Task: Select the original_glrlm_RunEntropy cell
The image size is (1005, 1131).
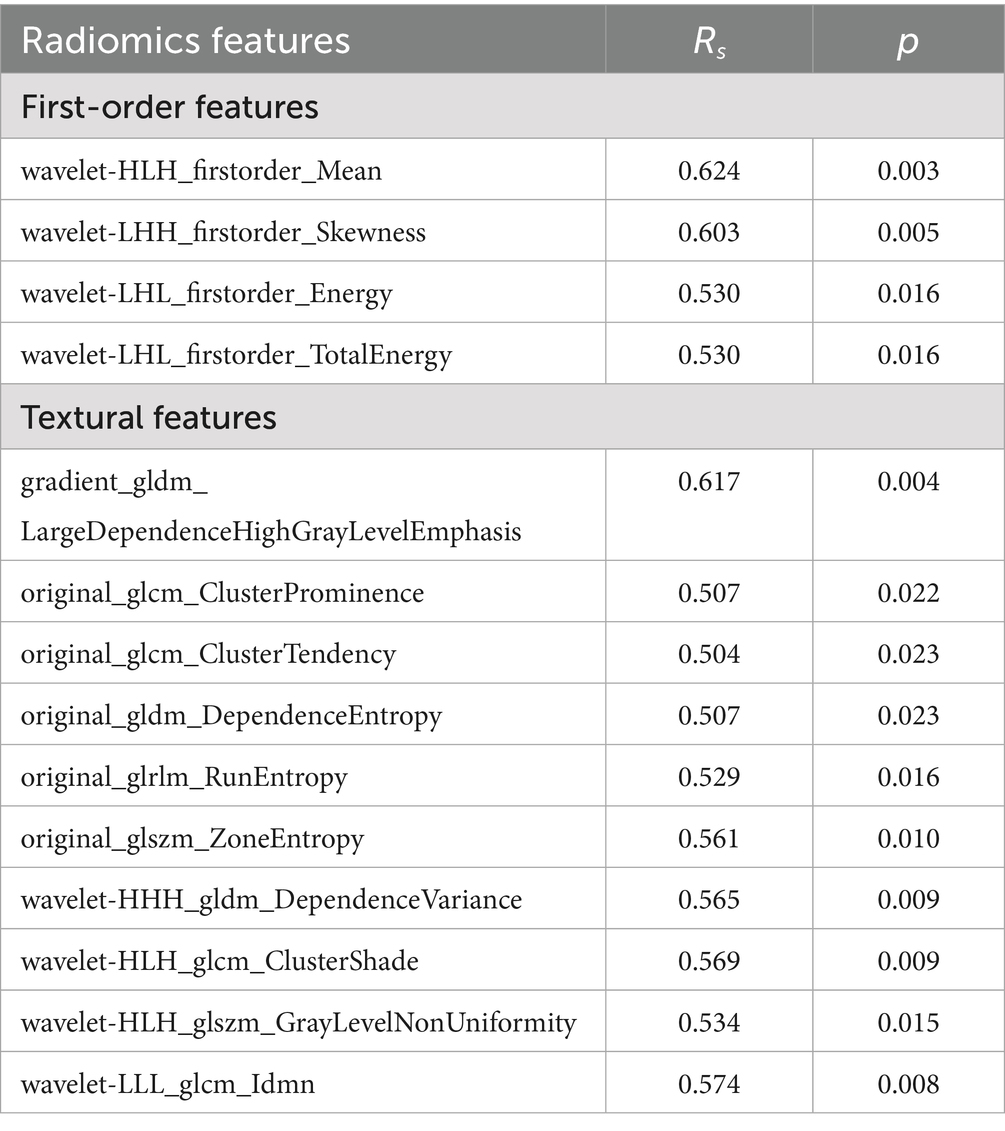Action: pyautogui.click(x=184, y=777)
